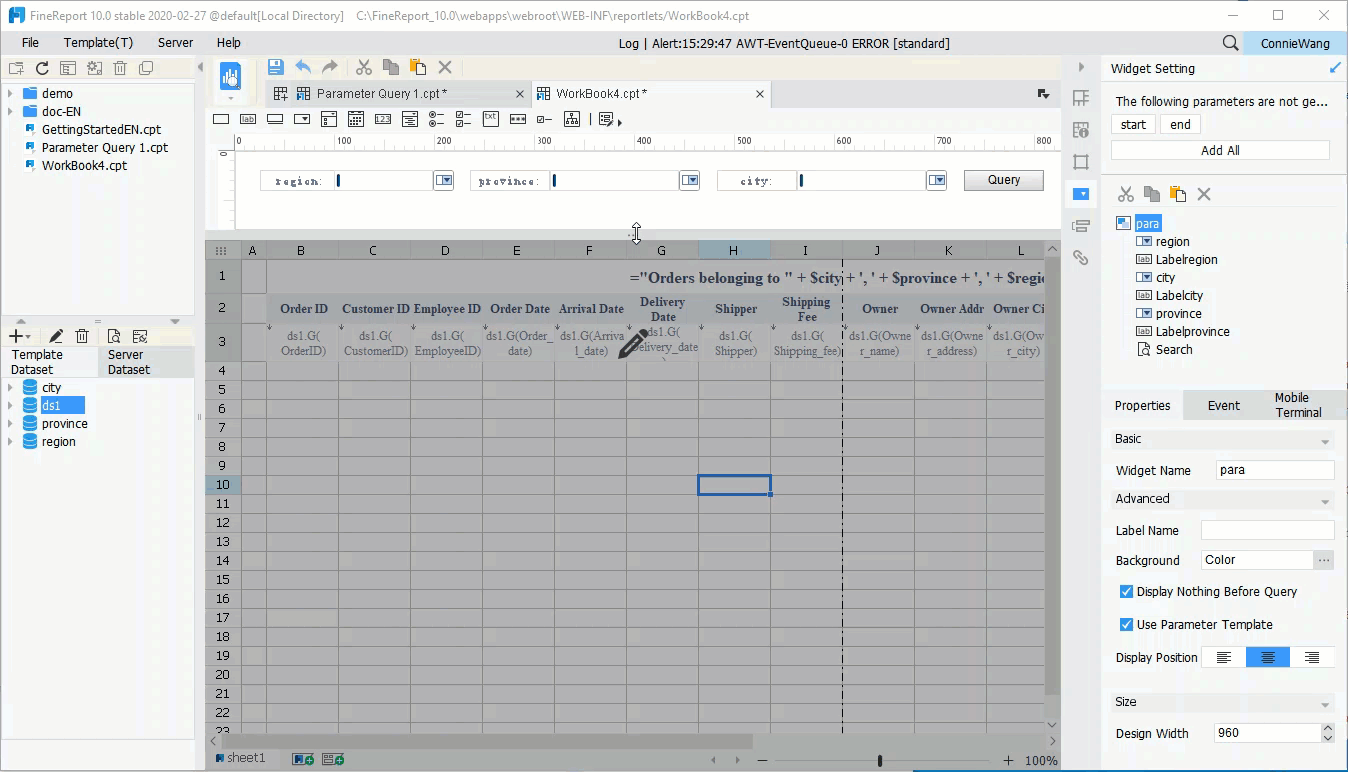Image resolution: width=1348 pixels, height=772 pixels.
Task: Insert label widget from widget toolbar
Action: click(248, 119)
